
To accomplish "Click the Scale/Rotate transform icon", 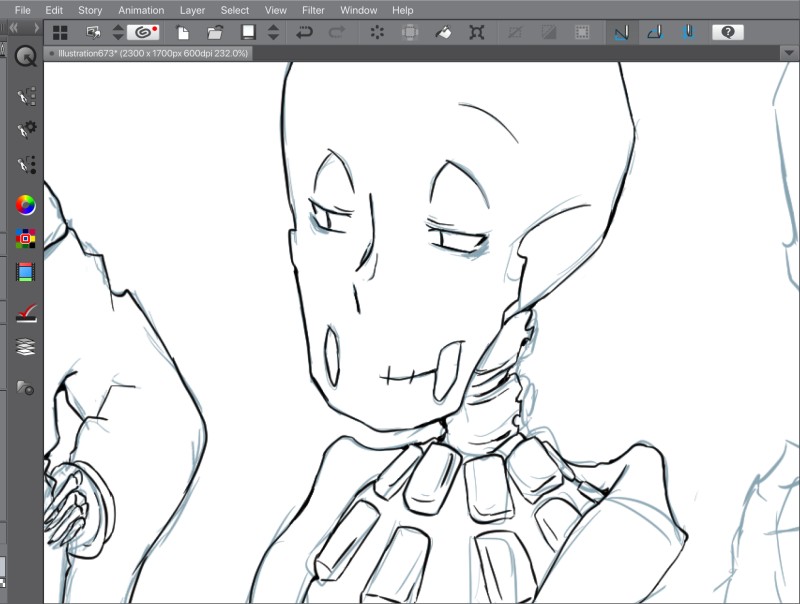I will (x=477, y=33).
